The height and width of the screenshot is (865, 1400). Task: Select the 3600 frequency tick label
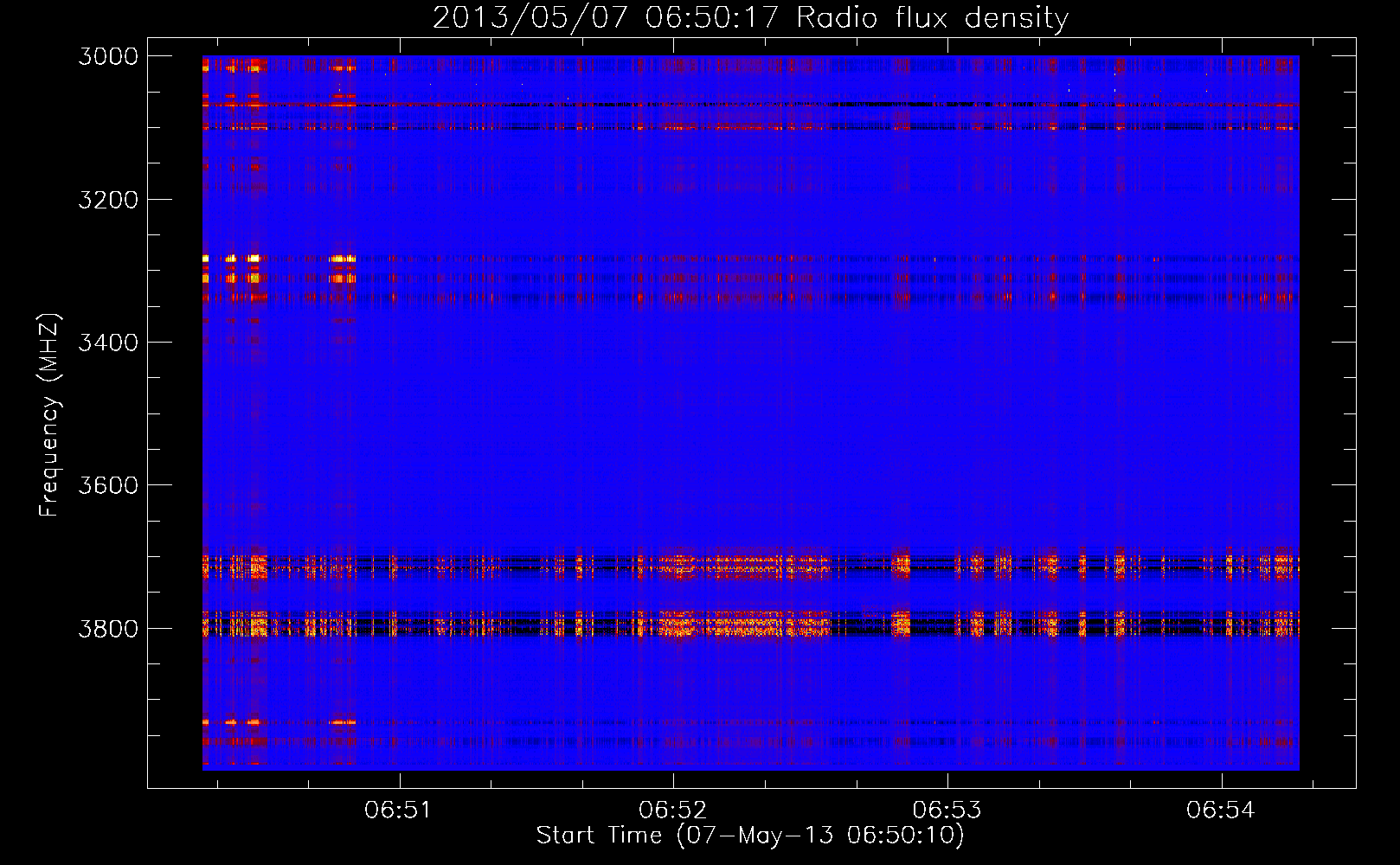(x=108, y=485)
